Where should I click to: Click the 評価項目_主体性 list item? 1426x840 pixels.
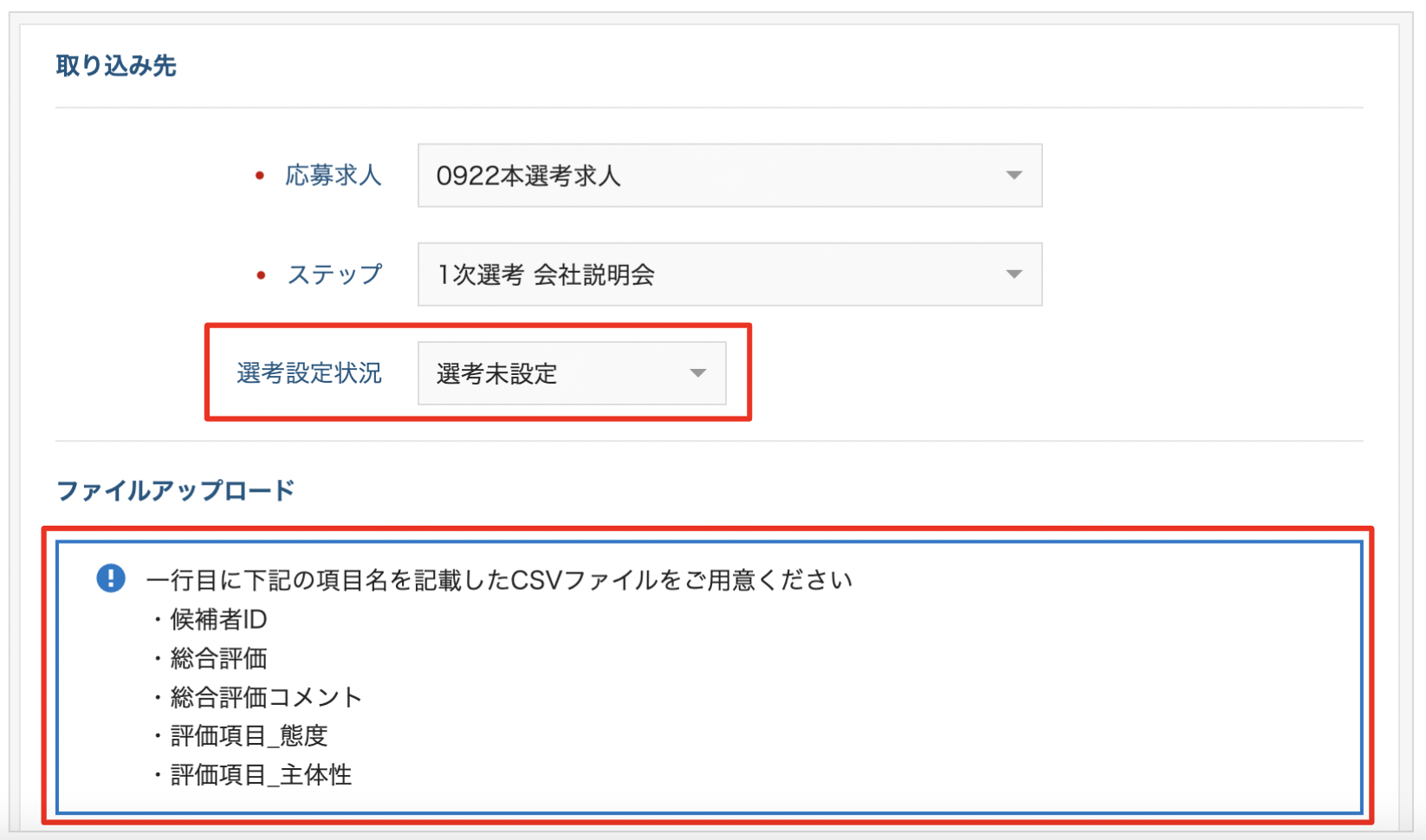[x=261, y=775]
